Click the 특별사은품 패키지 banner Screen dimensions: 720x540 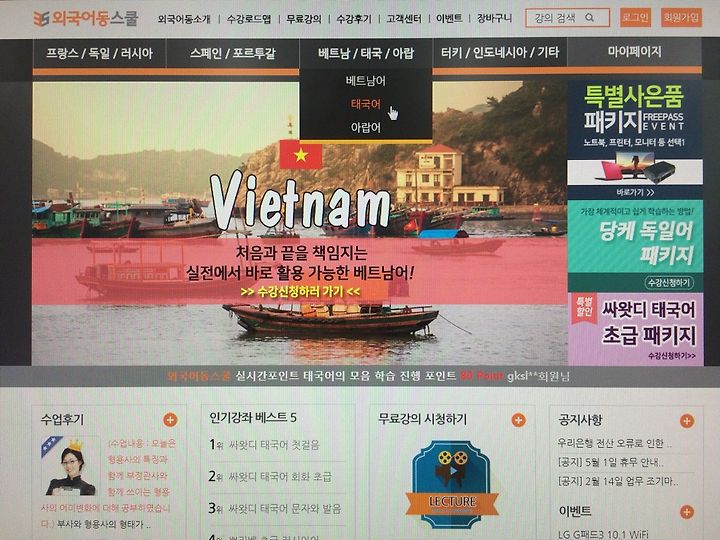click(x=635, y=140)
